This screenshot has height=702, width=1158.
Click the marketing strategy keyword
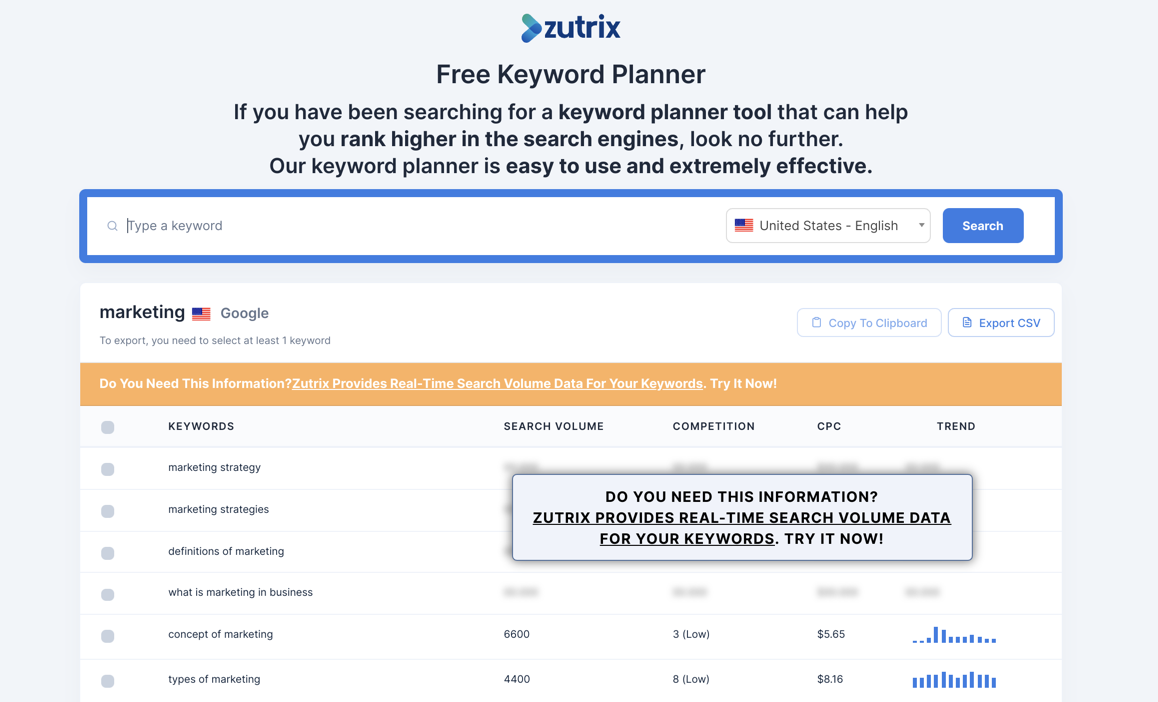[214, 467]
